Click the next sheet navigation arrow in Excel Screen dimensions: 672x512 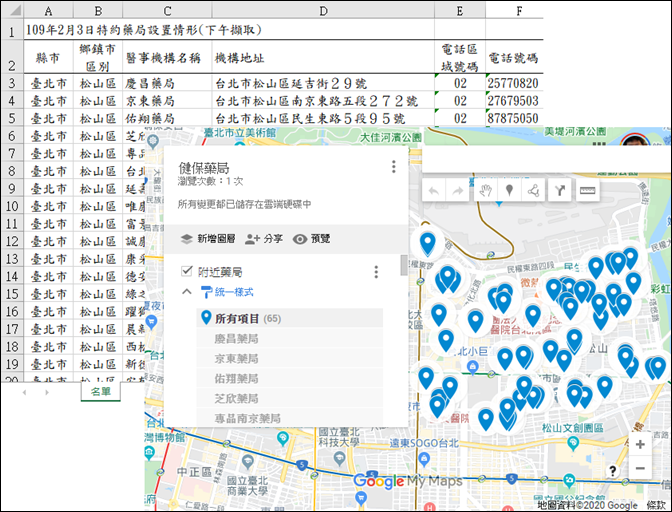(47, 392)
